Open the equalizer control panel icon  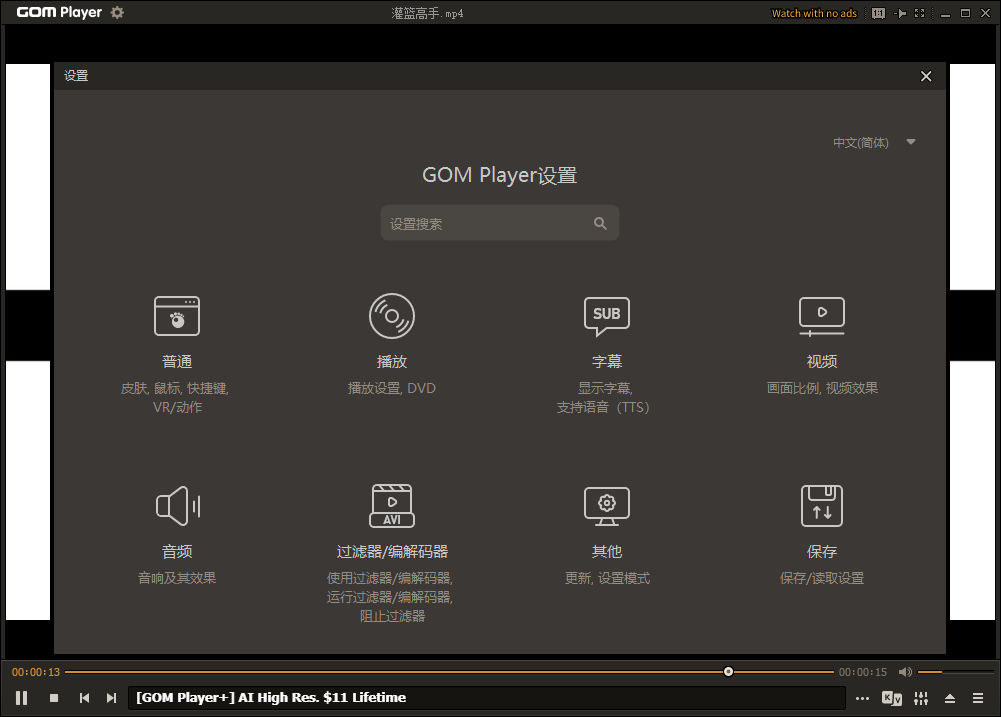(x=921, y=697)
